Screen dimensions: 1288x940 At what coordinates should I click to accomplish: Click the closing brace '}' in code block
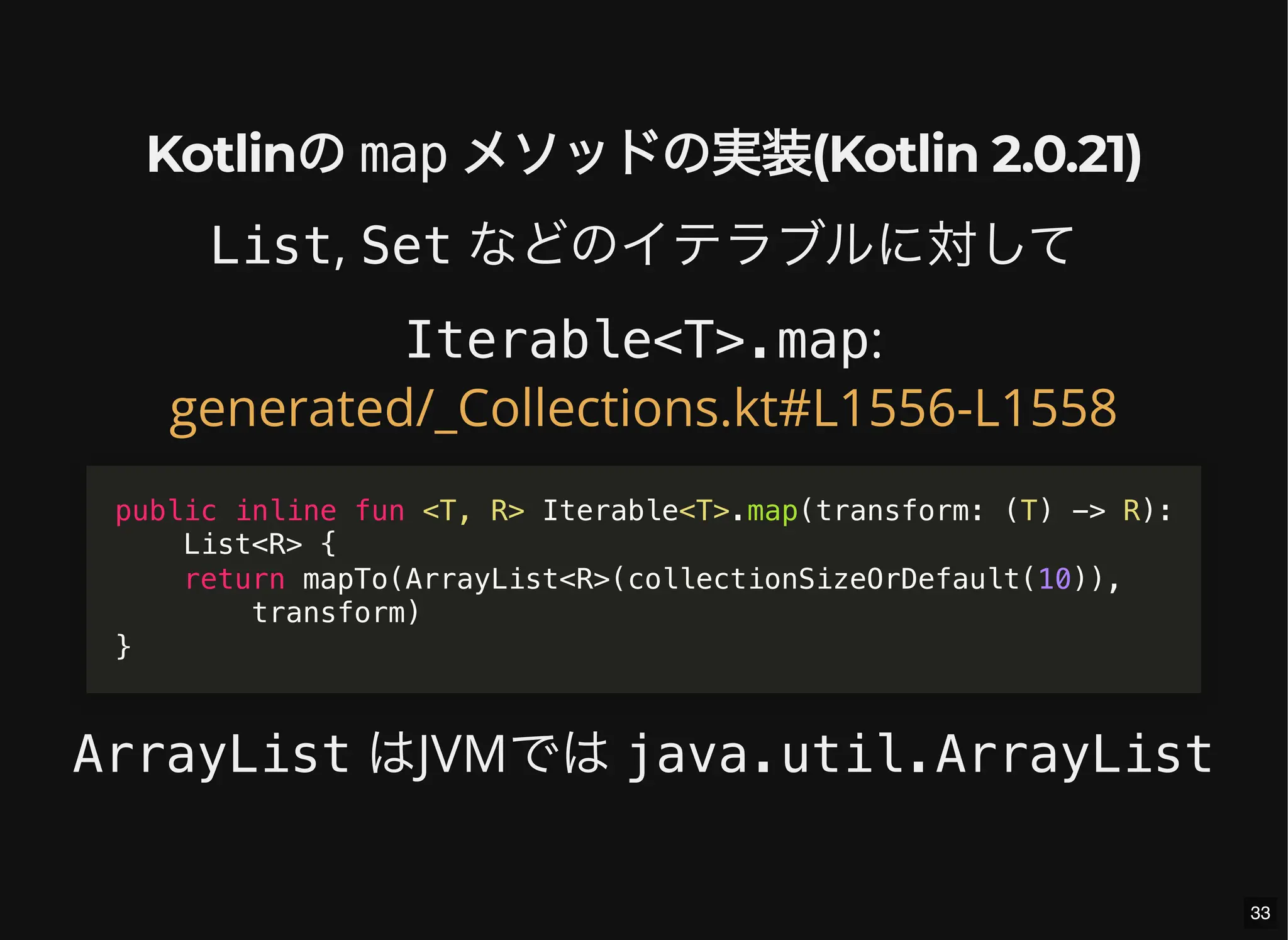(123, 647)
